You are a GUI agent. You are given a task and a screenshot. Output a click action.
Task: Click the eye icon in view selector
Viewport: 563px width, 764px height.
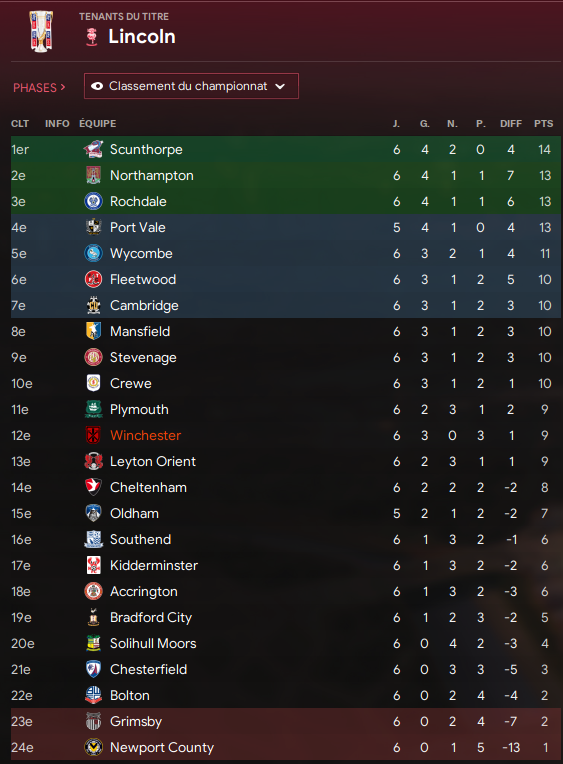coord(97,86)
